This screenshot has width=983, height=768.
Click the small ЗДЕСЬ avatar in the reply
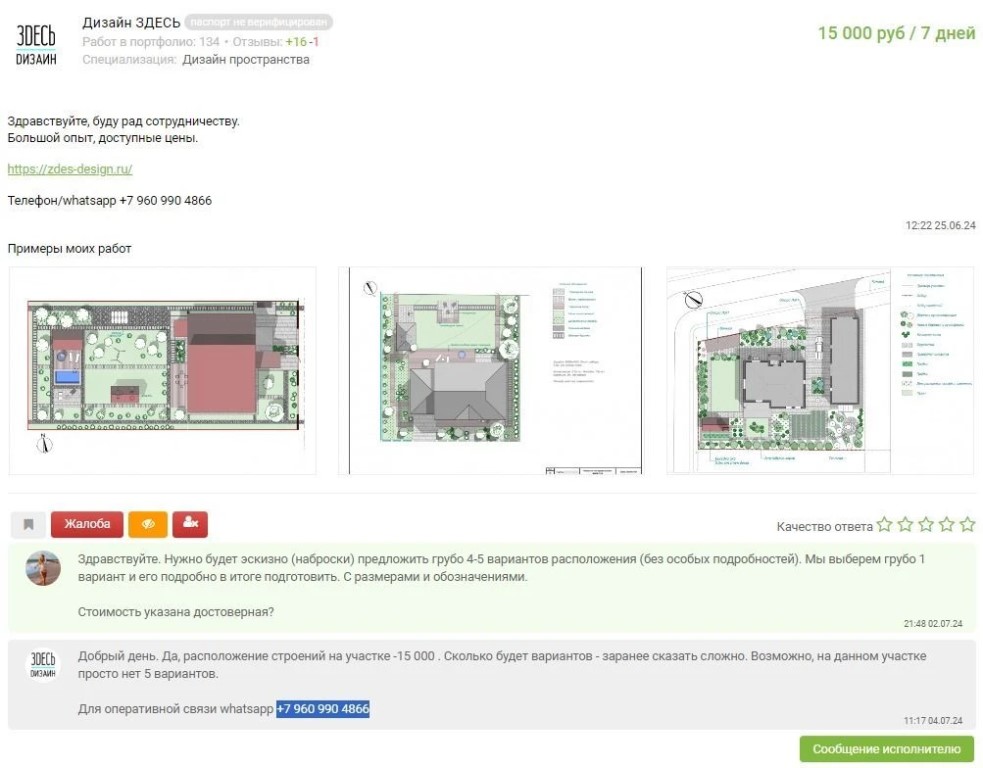pos(43,665)
